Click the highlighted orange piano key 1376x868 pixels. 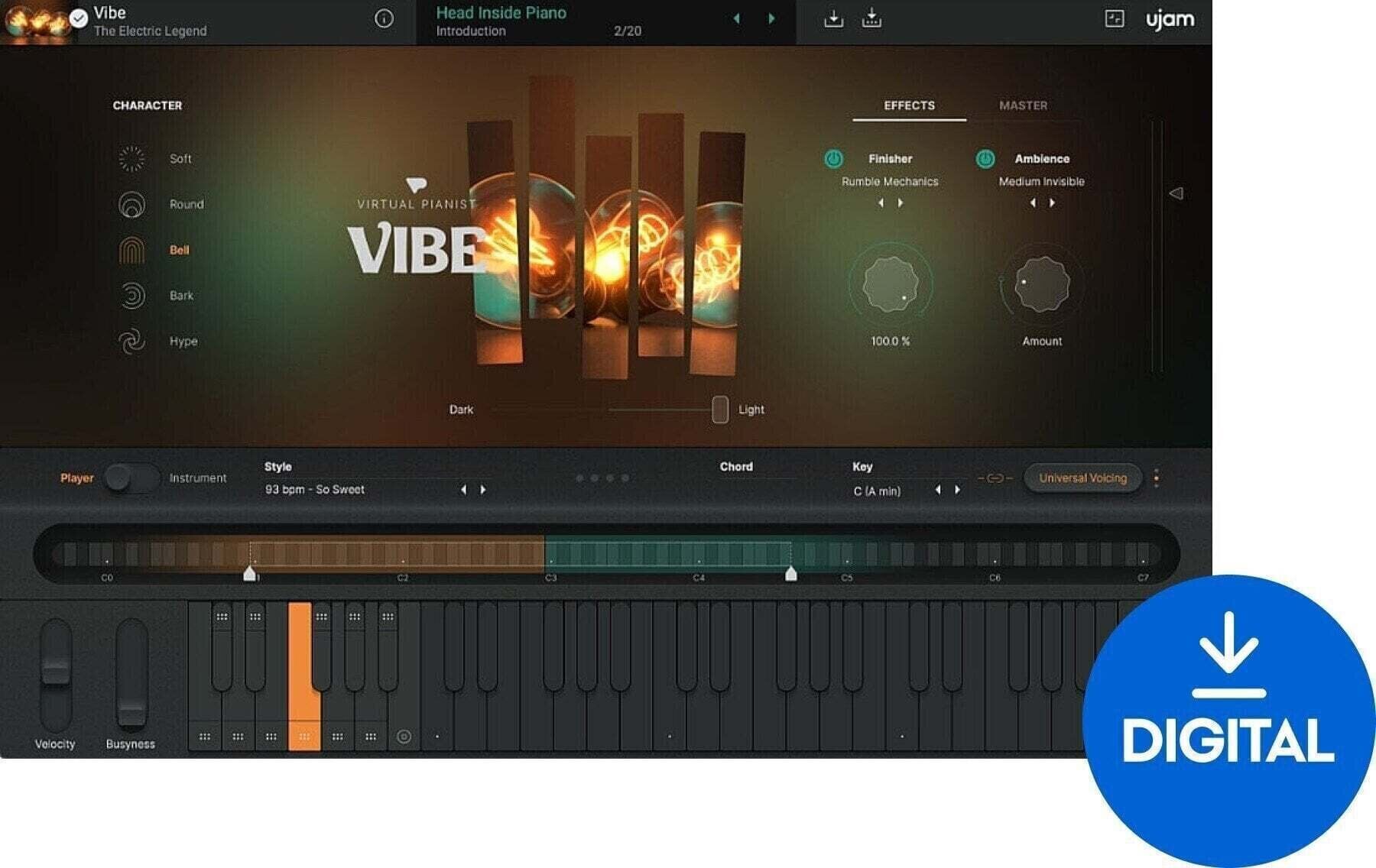pos(303,677)
